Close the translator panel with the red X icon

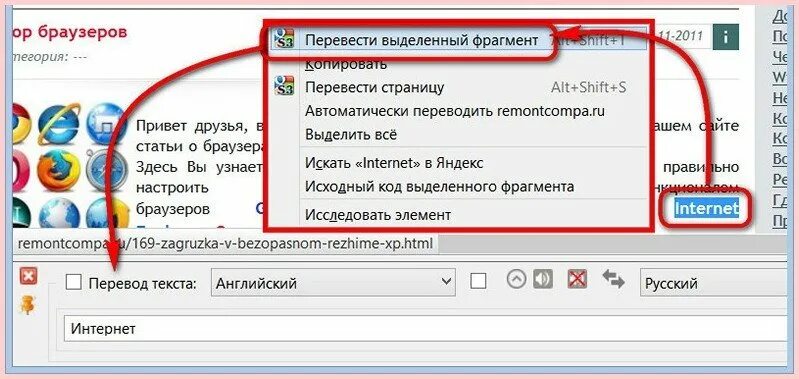tap(29, 277)
